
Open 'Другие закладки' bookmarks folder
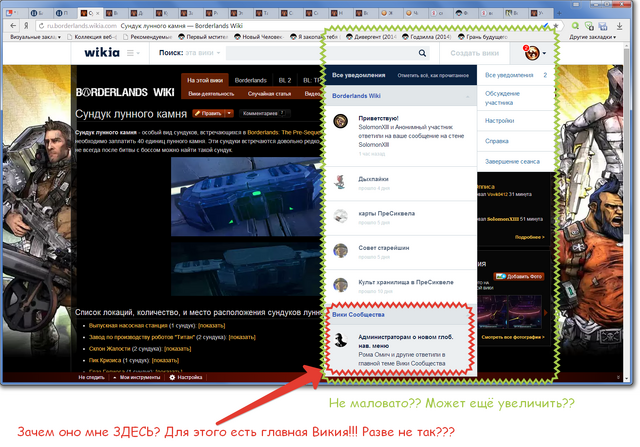[592, 37]
